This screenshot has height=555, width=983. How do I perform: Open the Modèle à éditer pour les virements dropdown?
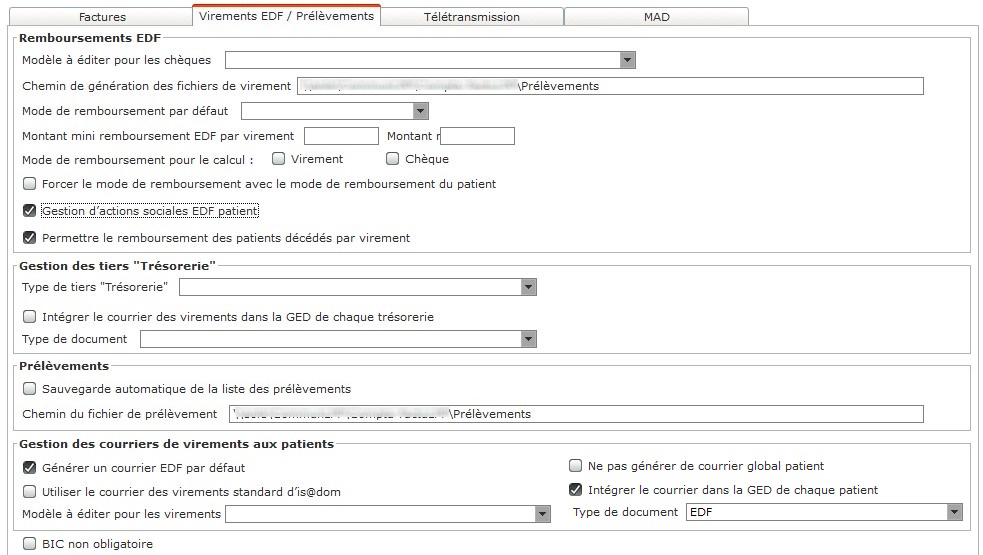387,514
